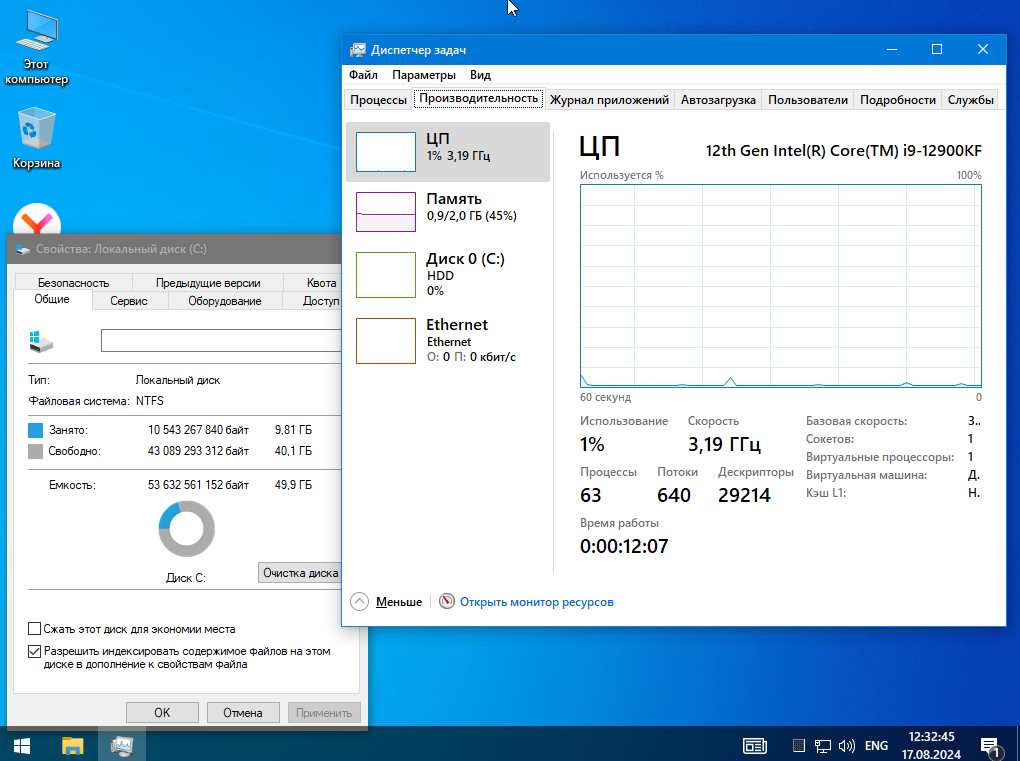Switch to the Автозагрузка tab
The width and height of the screenshot is (1020, 761).
pos(718,100)
